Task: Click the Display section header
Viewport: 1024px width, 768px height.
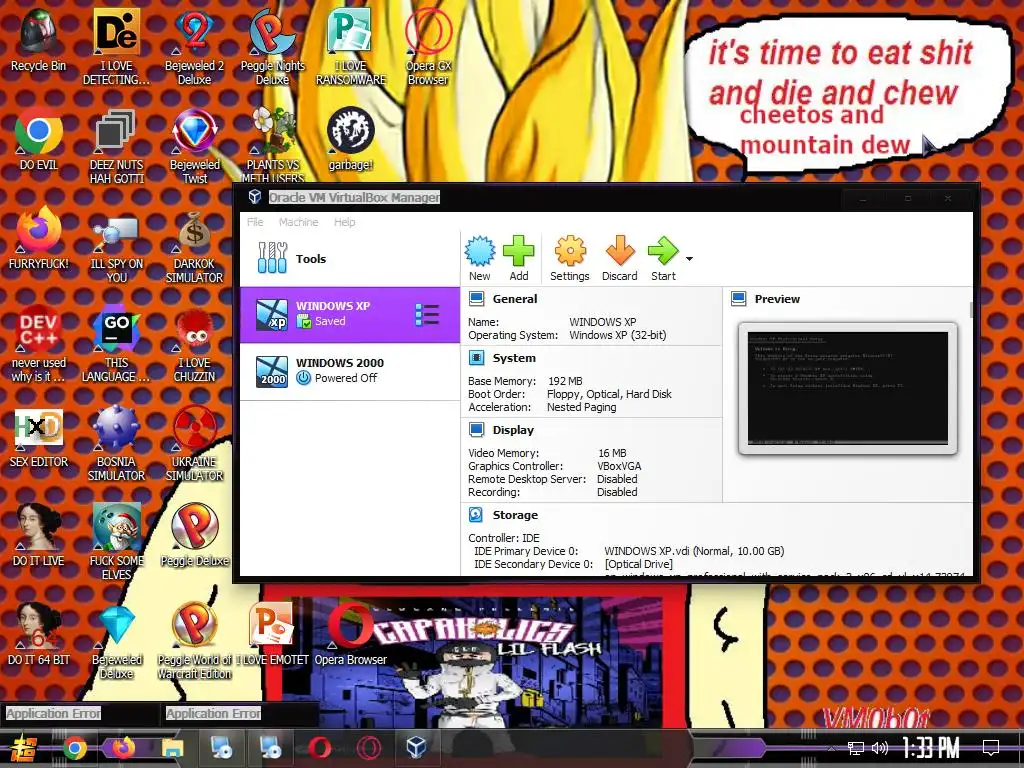Action: pos(513,430)
